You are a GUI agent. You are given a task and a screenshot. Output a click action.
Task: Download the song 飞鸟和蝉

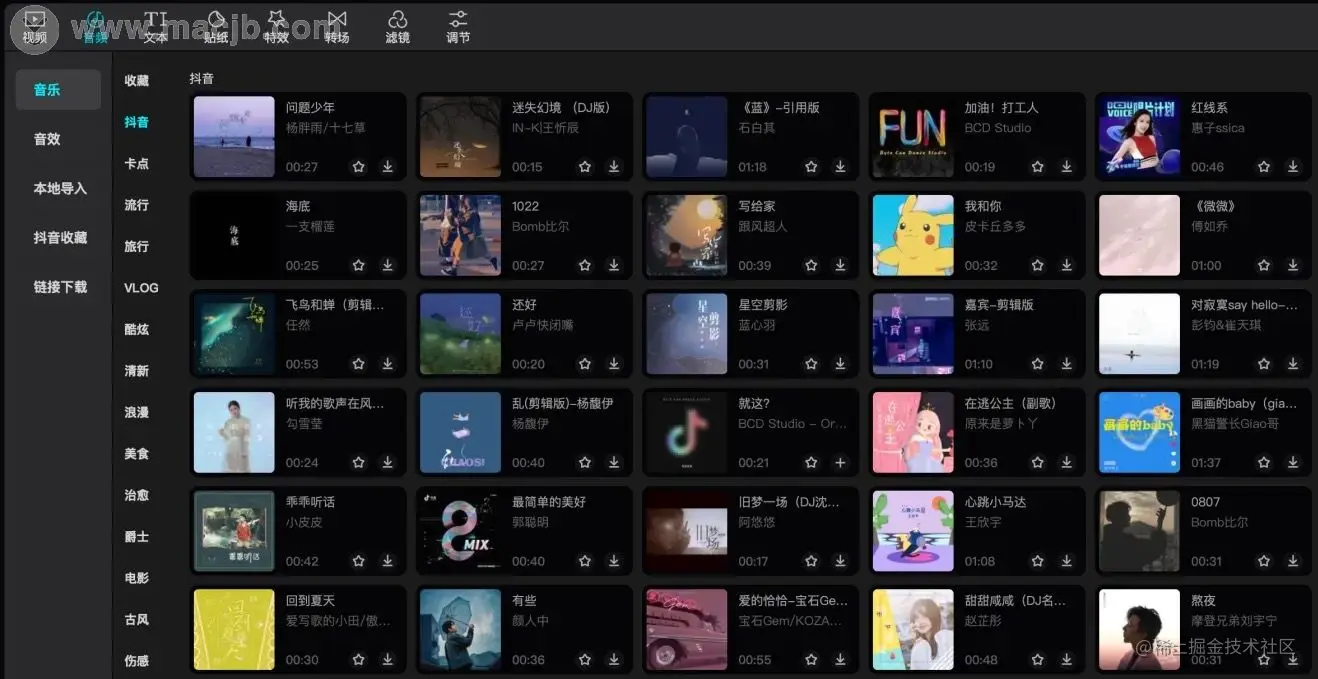click(387, 364)
